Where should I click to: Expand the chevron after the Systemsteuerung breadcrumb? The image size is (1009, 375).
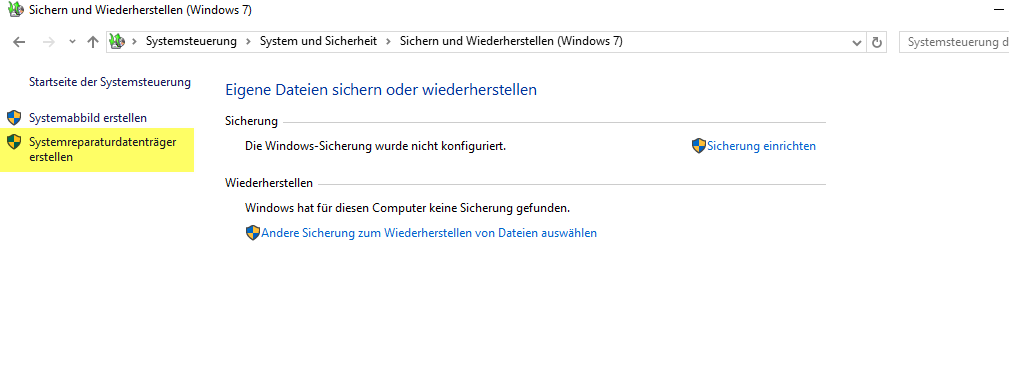[248, 41]
